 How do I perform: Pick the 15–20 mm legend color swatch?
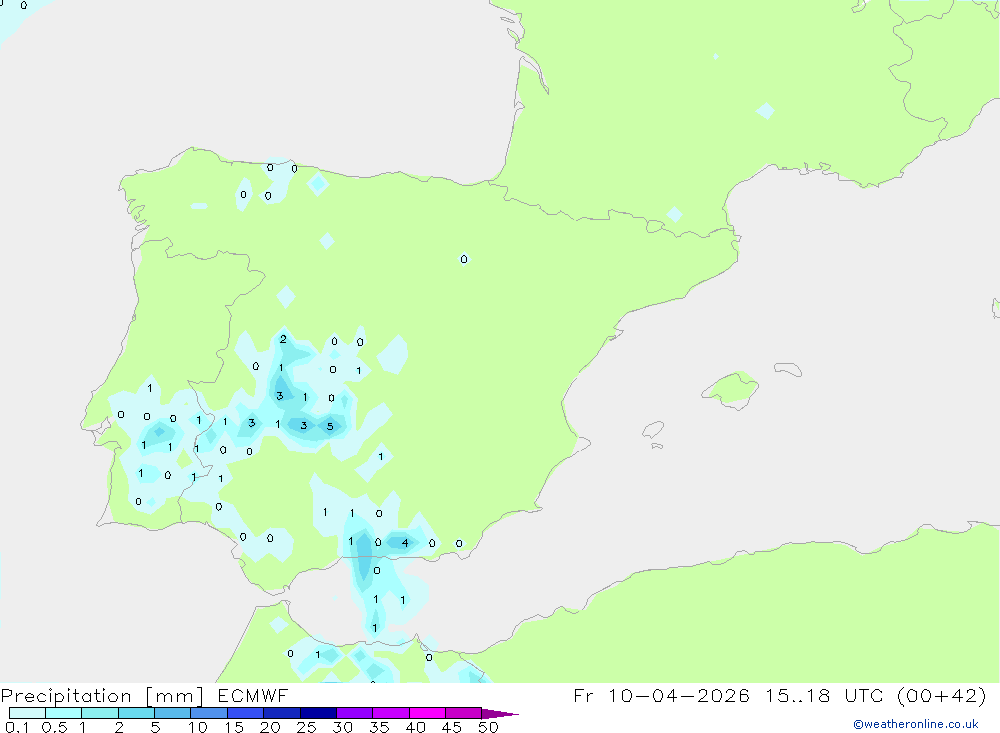(245, 713)
